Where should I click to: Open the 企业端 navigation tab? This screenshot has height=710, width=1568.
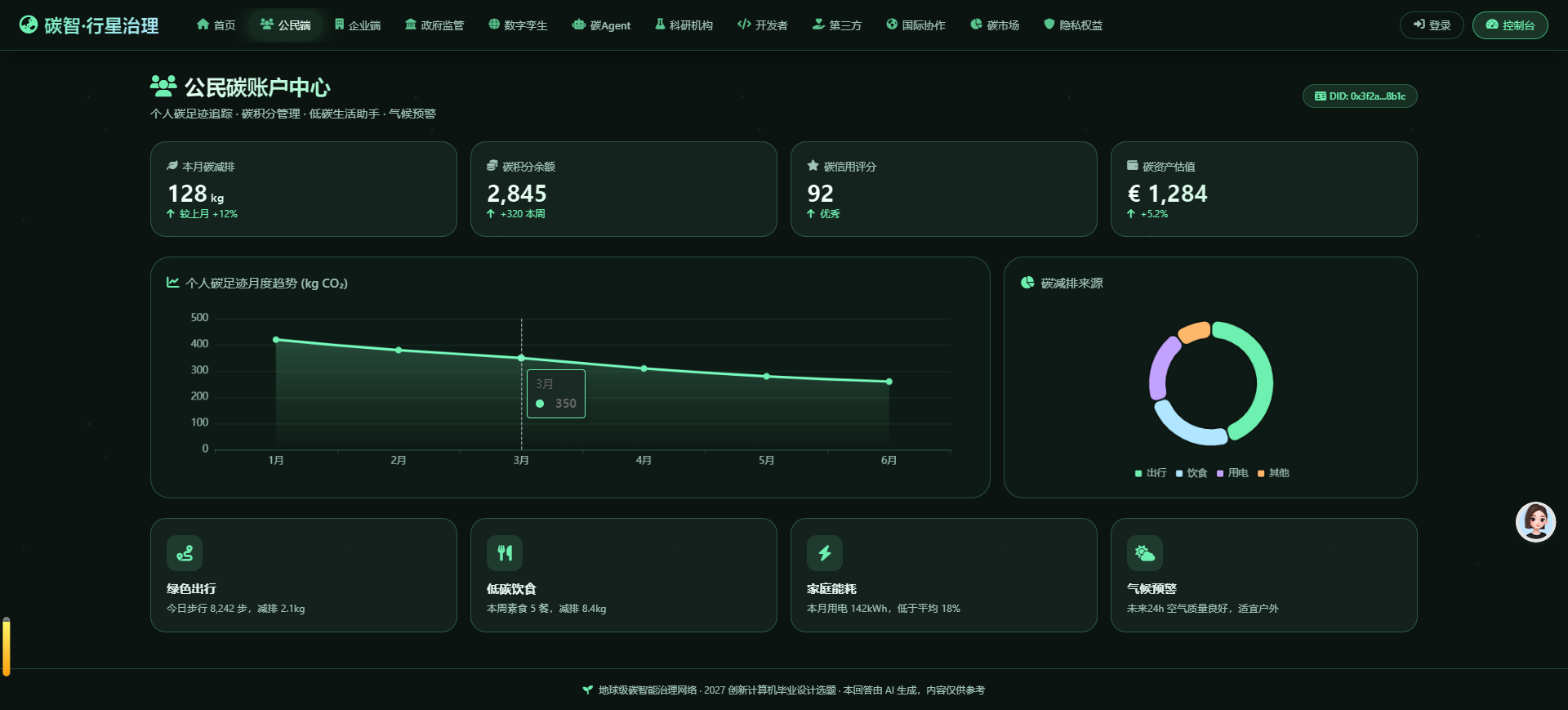tap(358, 25)
